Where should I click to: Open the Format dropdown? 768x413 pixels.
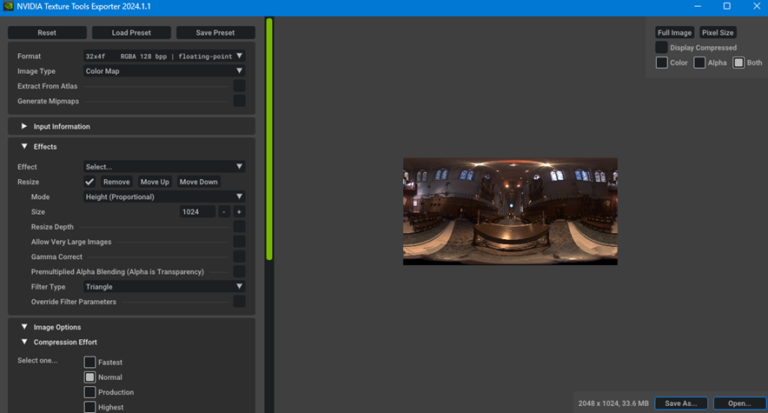pyautogui.click(x=164, y=57)
